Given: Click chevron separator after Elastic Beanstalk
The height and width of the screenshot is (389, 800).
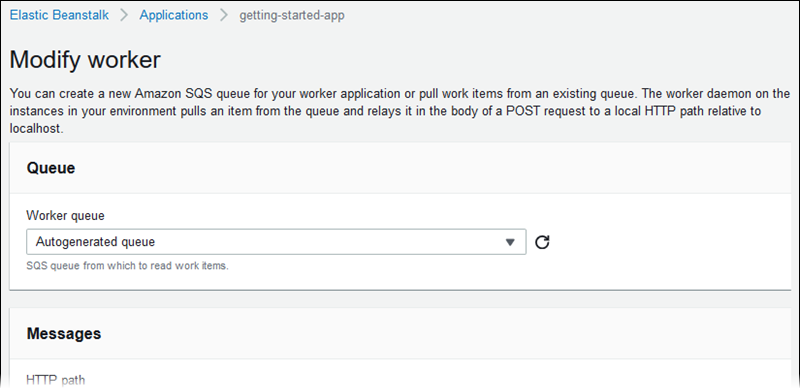Looking at the screenshot, I should pyautogui.click(x=124, y=15).
